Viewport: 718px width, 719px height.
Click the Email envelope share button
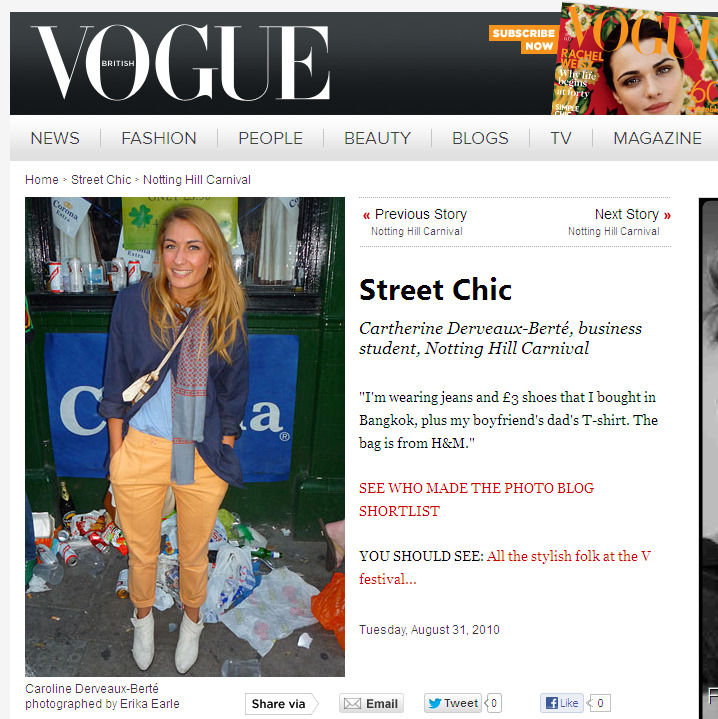point(371,703)
